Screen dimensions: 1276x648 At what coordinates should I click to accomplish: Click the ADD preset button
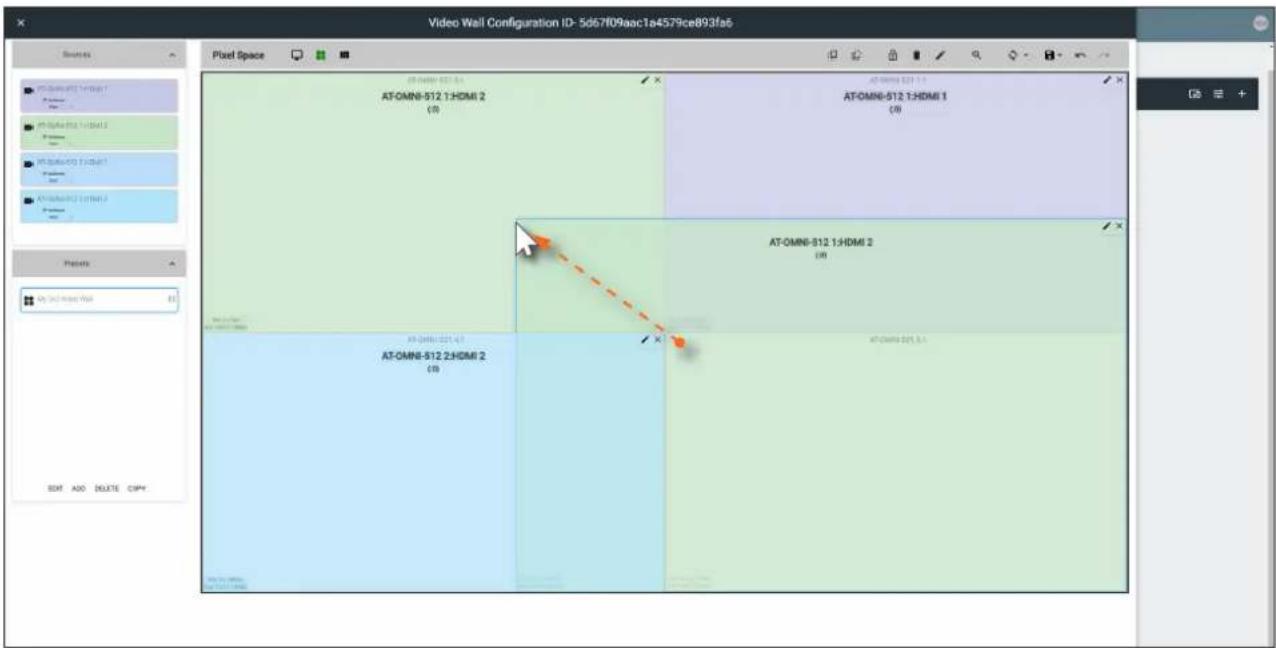[x=80, y=488]
